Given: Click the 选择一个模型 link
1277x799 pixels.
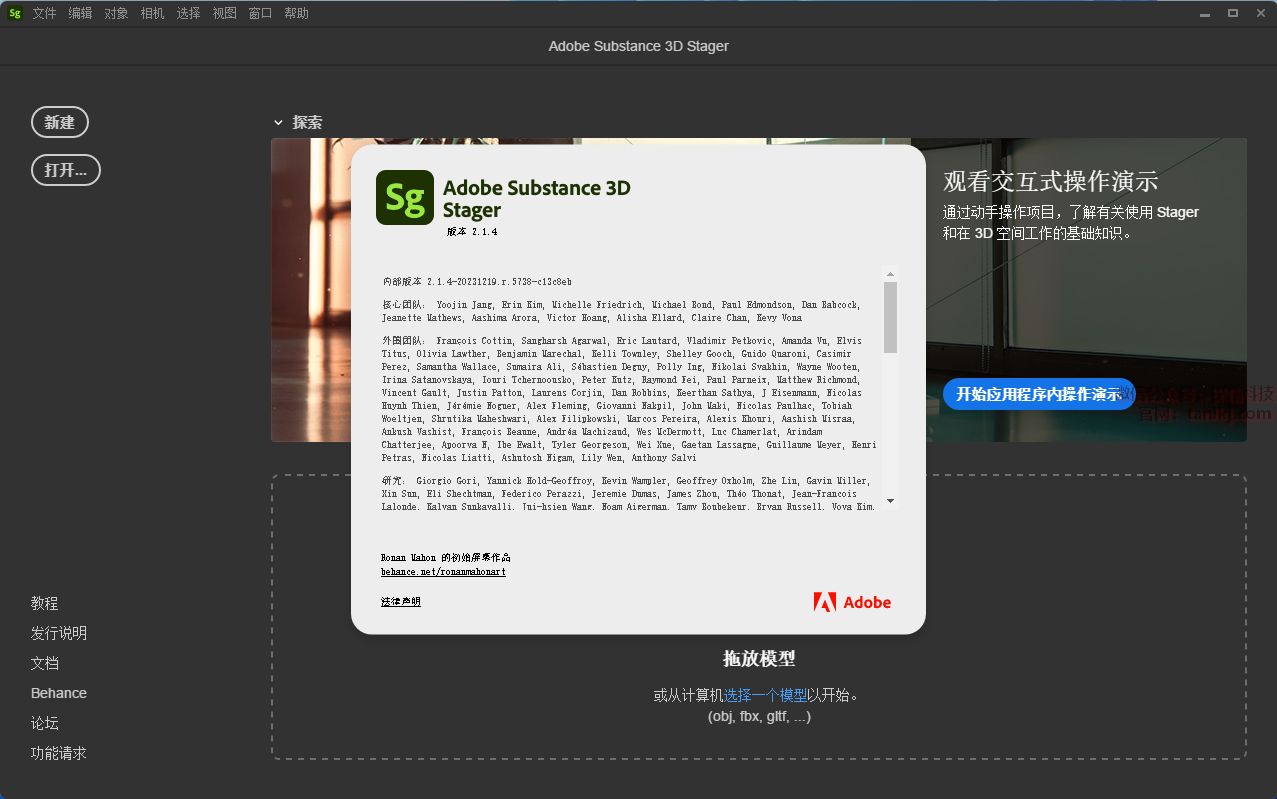Looking at the screenshot, I should 765,695.
